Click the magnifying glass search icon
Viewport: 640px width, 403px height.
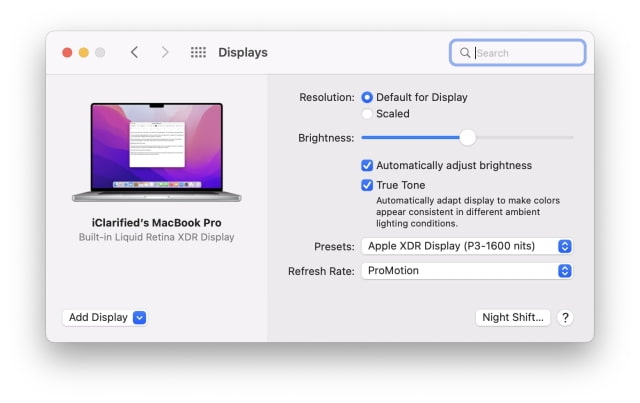[x=464, y=53]
